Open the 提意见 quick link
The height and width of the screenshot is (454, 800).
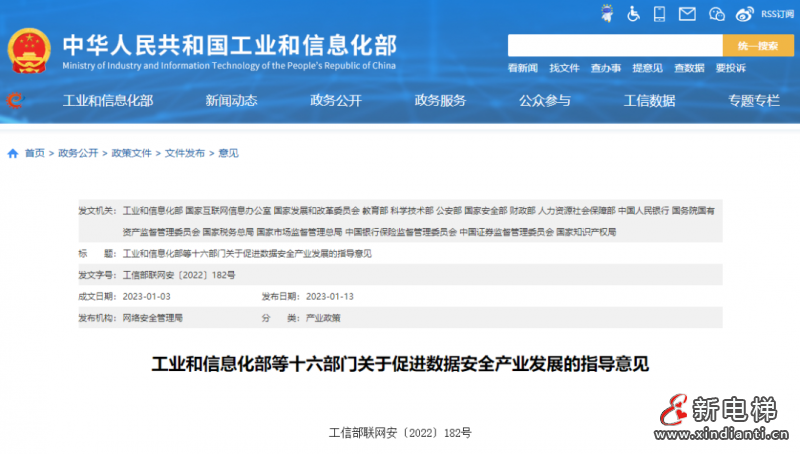[x=647, y=68]
